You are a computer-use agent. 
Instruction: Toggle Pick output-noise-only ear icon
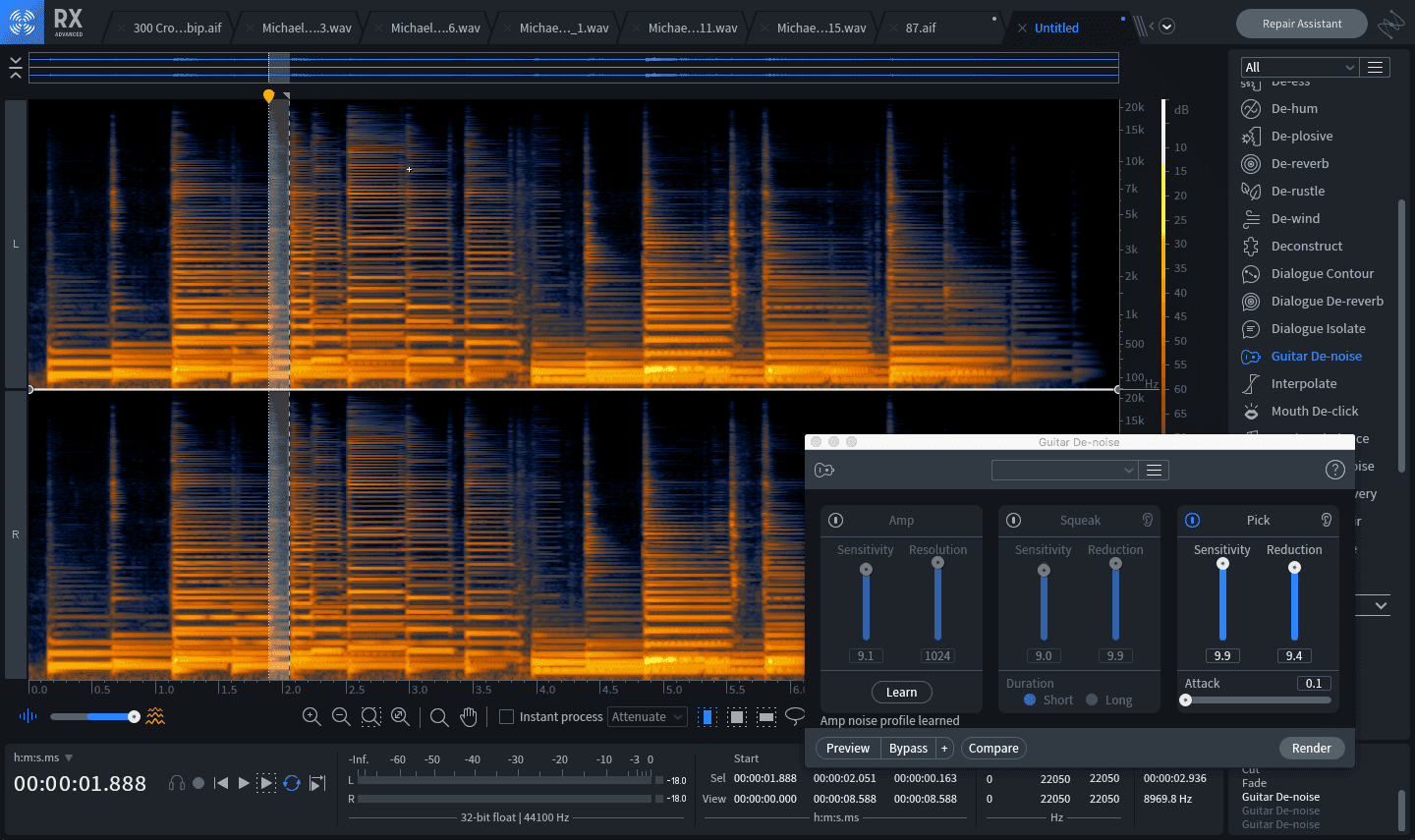1326,521
